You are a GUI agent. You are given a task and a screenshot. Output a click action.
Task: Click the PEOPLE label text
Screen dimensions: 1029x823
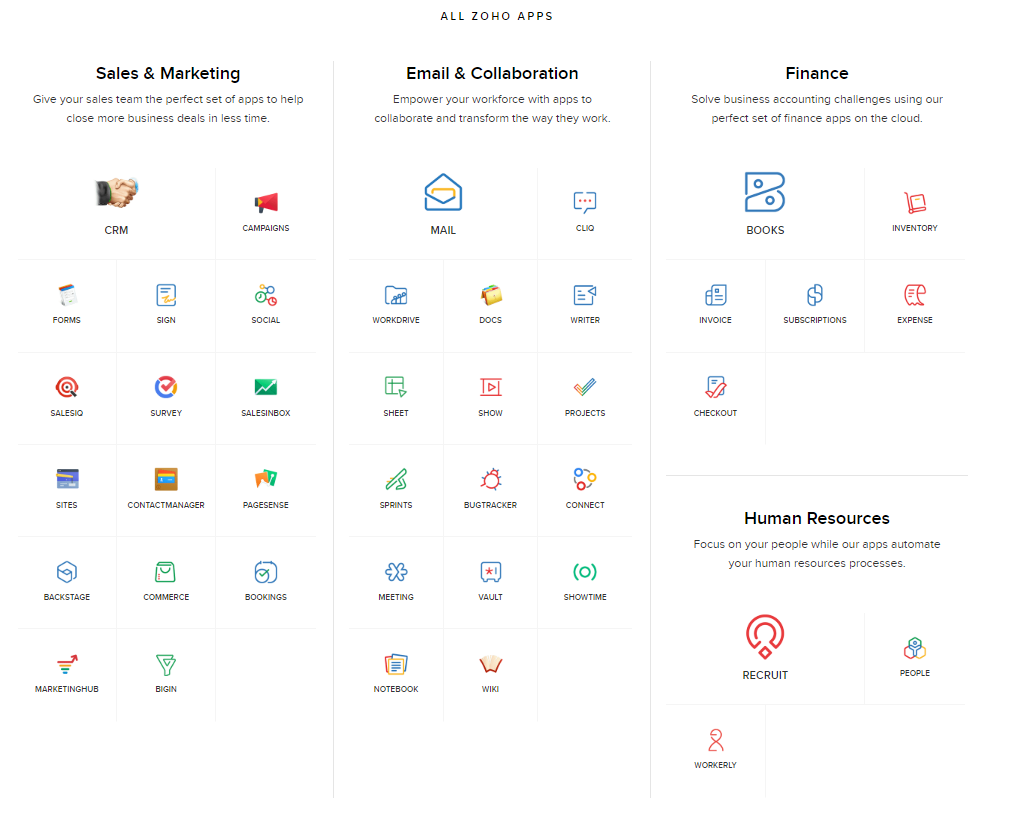pos(915,673)
